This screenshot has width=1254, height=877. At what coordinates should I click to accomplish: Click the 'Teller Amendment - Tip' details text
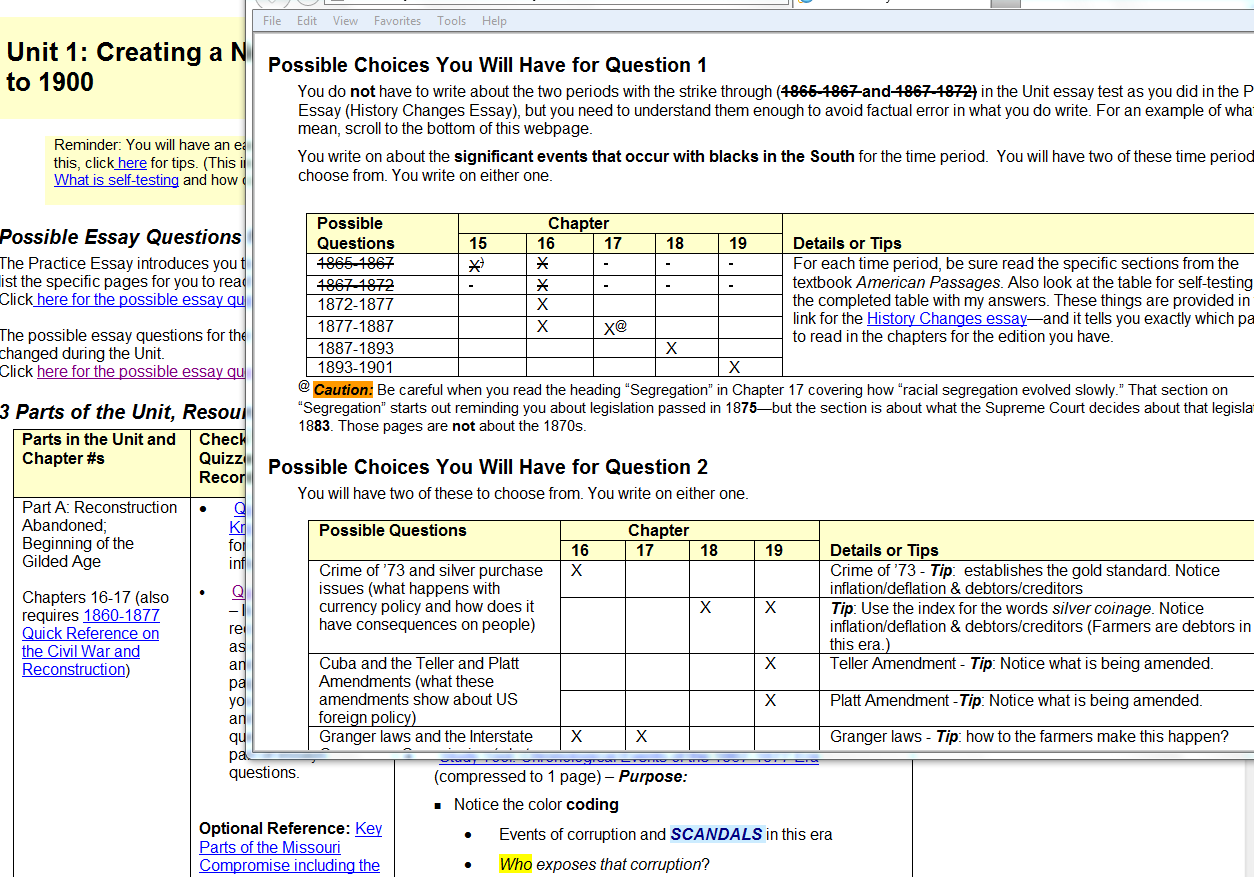(x=1021, y=664)
